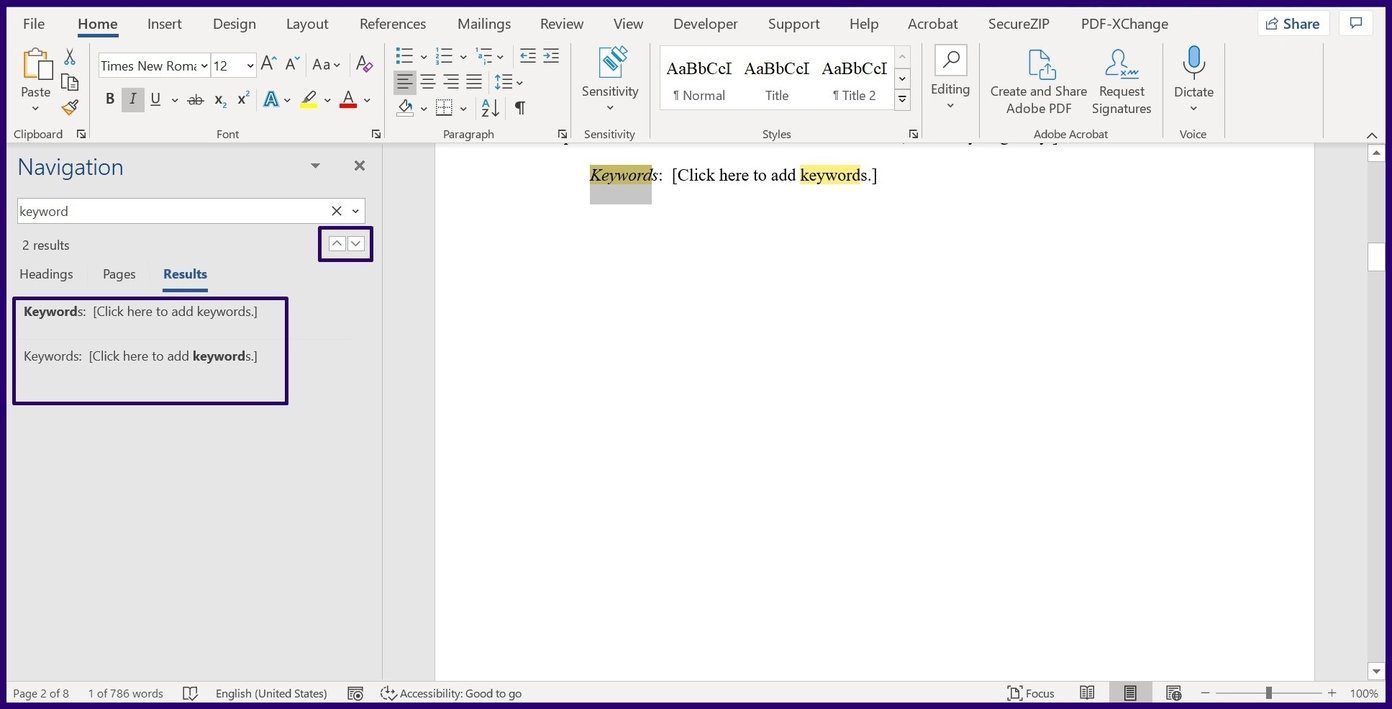Apply Text Effects icon

pos(270,99)
